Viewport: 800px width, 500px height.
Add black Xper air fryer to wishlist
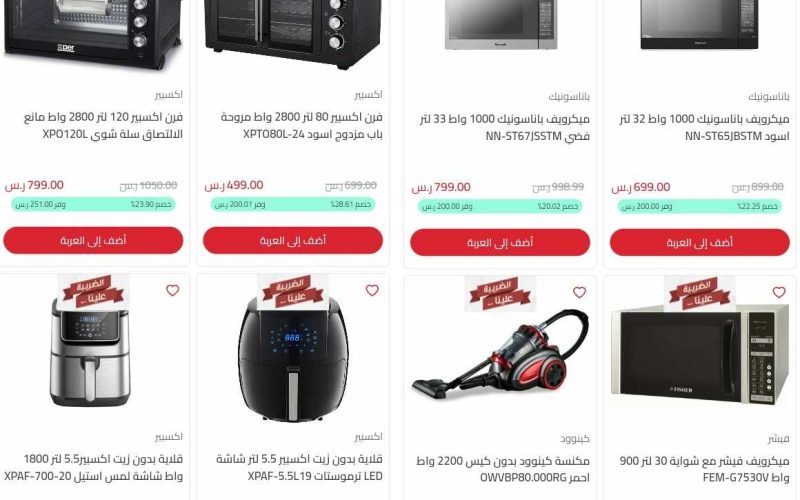coord(372,290)
